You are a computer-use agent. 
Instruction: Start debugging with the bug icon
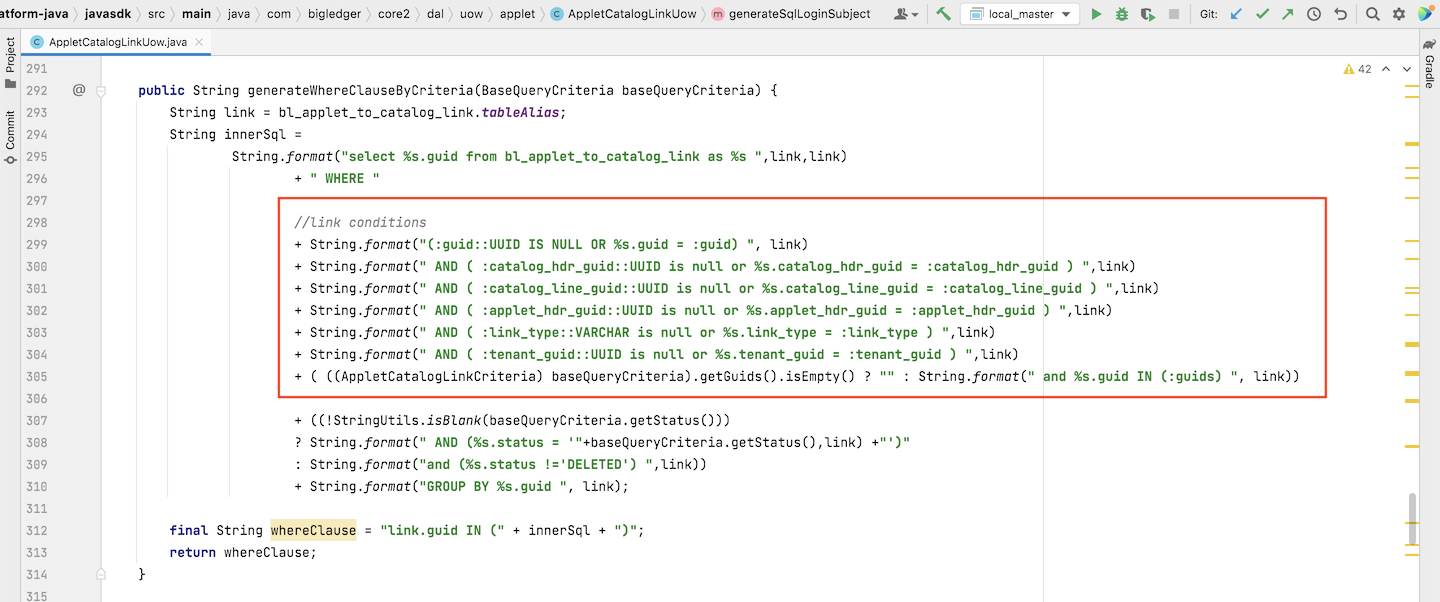[1122, 14]
